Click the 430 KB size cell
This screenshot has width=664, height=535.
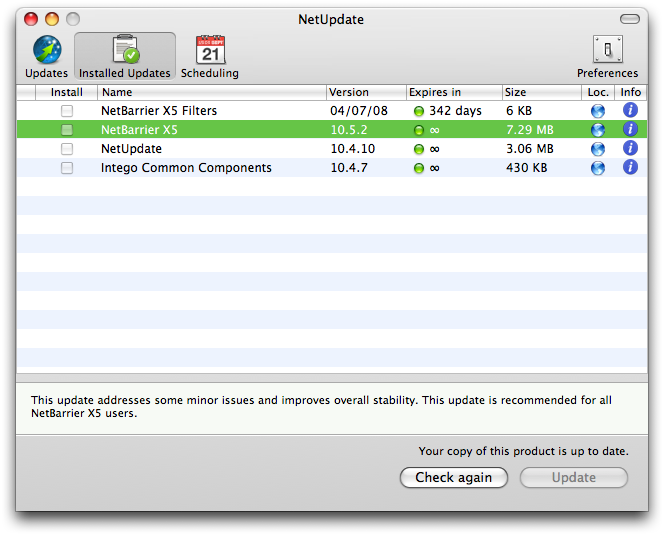click(x=526, y=168)
